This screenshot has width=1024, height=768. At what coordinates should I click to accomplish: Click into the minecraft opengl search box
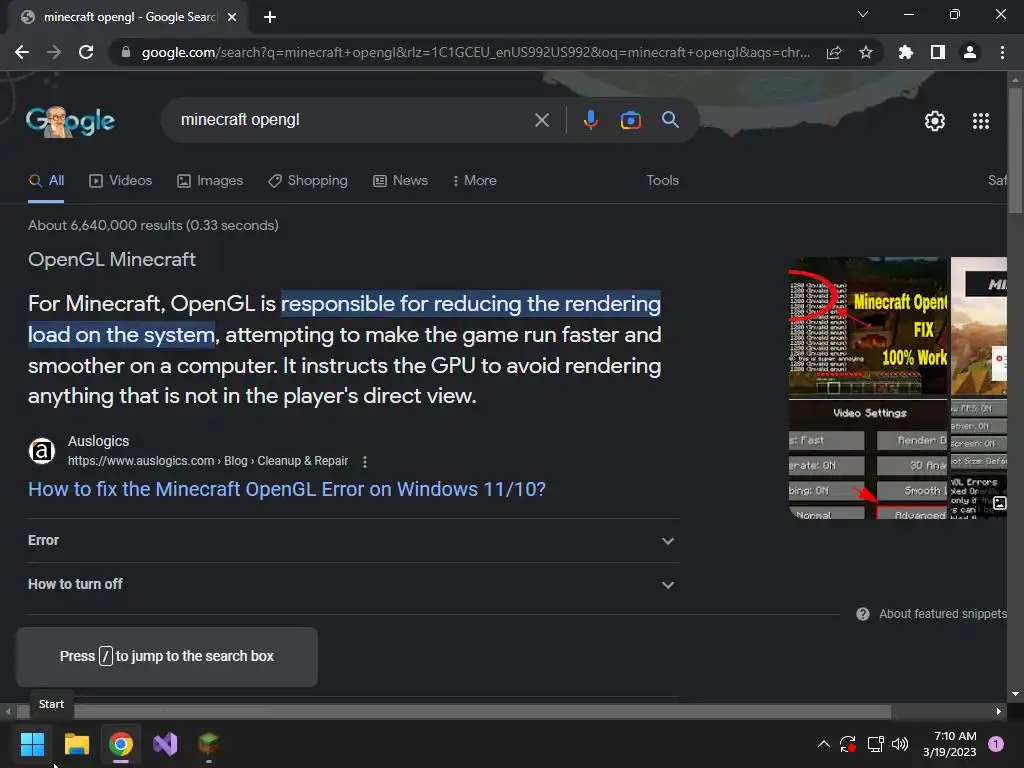coord(353,120)
